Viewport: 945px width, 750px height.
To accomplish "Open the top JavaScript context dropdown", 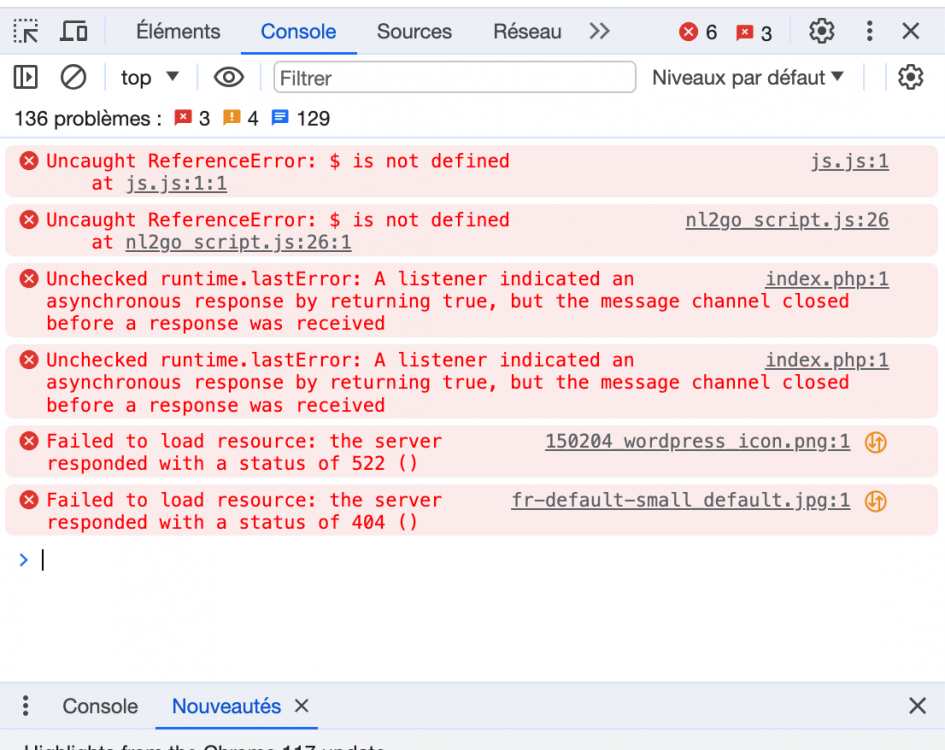I will (149, 77).
